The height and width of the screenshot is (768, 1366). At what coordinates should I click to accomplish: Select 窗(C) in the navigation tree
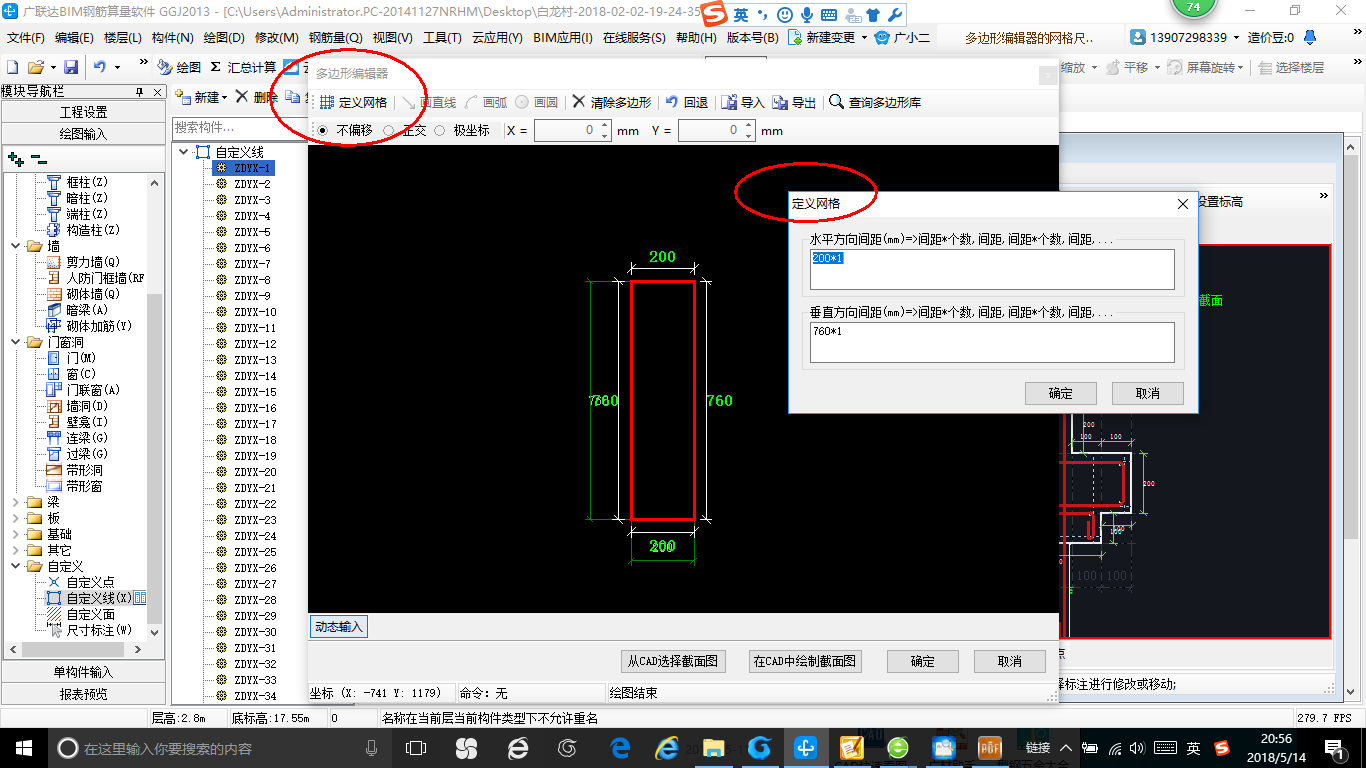(x=81, y=374)
